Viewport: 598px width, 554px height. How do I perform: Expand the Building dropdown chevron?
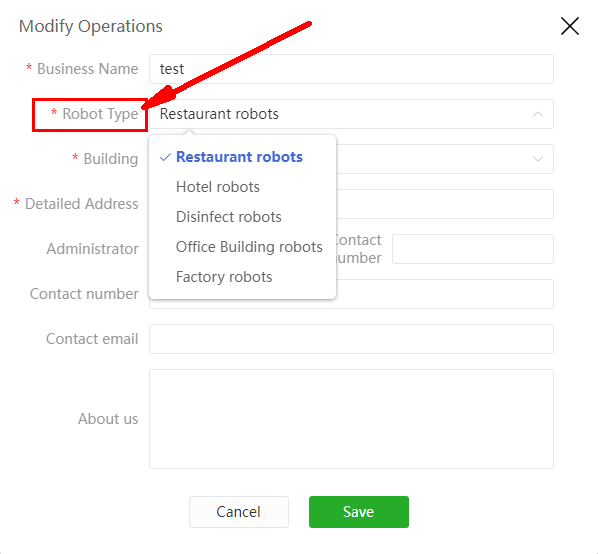(538, 159)
